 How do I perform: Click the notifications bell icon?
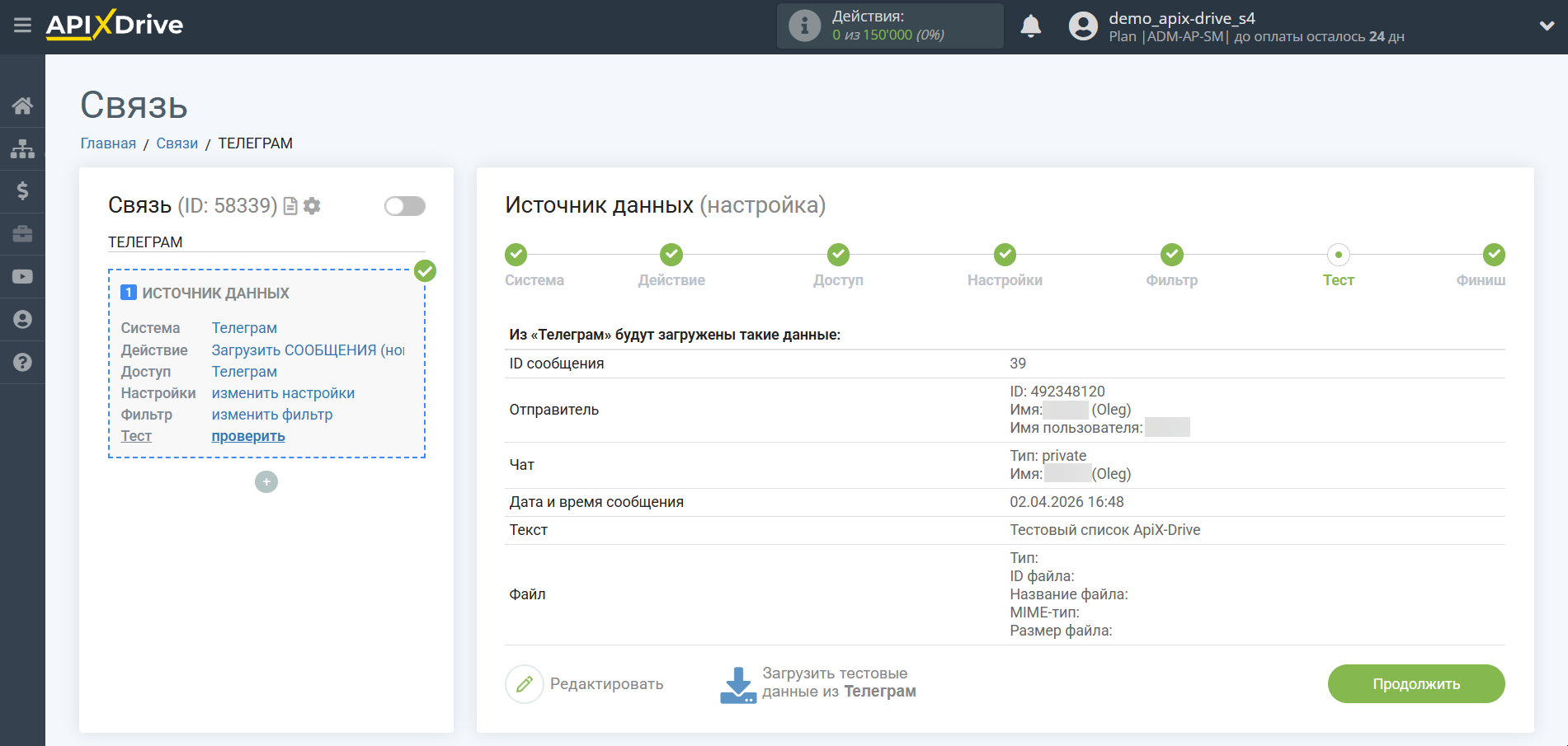click(x=1030, y=26)
